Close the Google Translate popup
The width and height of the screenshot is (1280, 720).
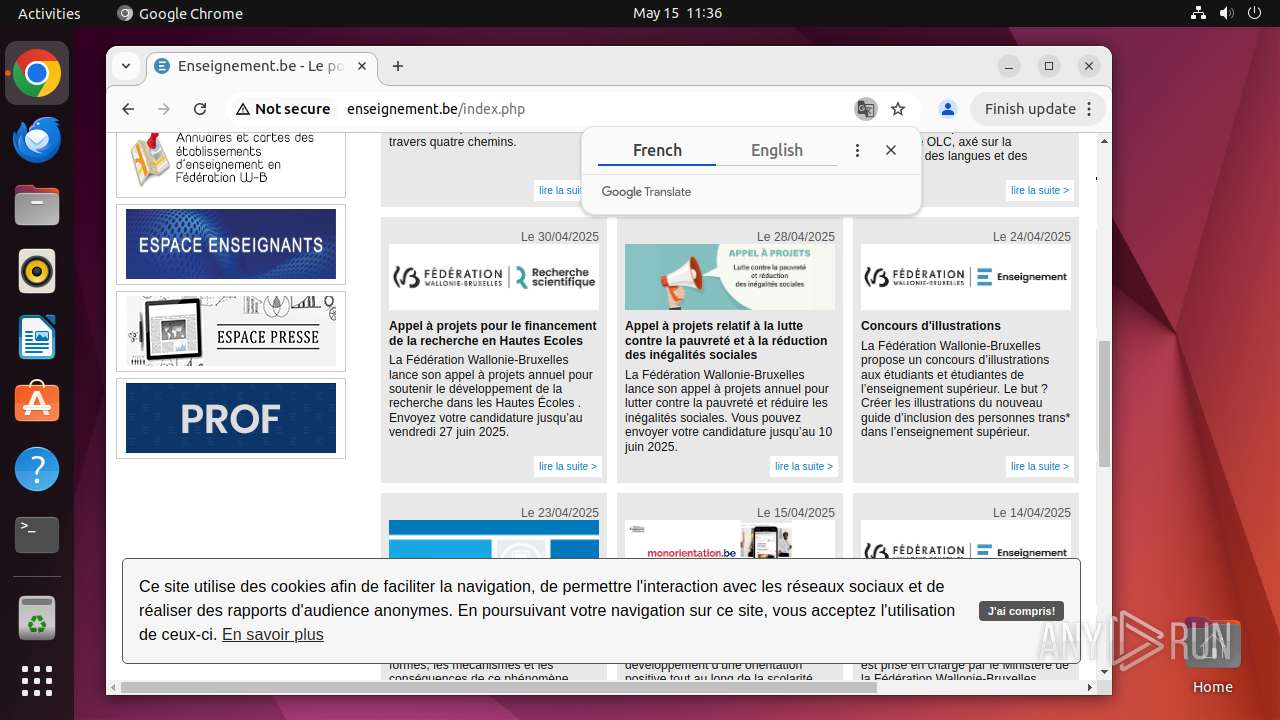[x=891, y=150]
